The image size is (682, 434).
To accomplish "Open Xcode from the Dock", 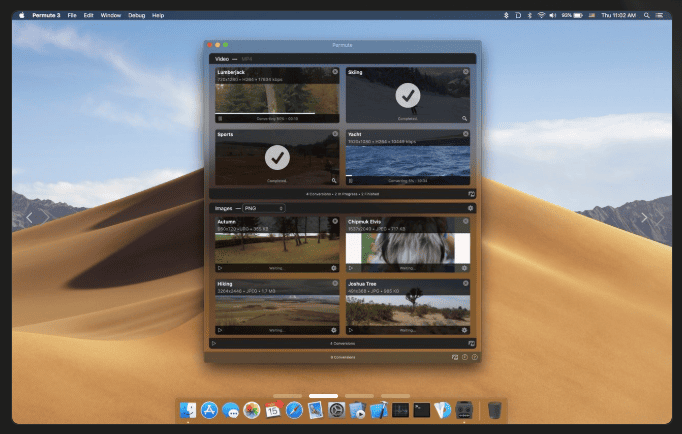I will click(x=379, y=410).
